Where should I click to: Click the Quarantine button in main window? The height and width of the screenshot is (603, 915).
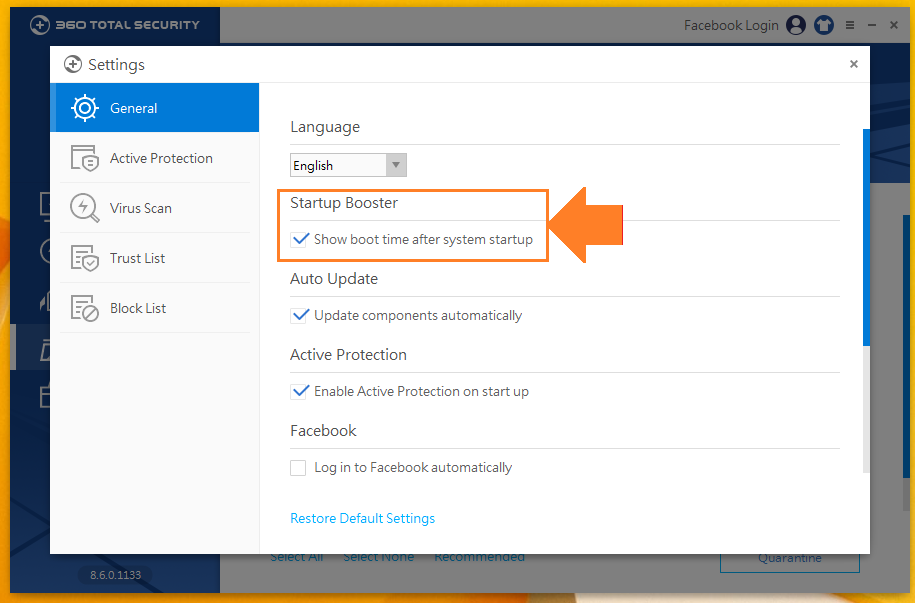click(790, 559)
